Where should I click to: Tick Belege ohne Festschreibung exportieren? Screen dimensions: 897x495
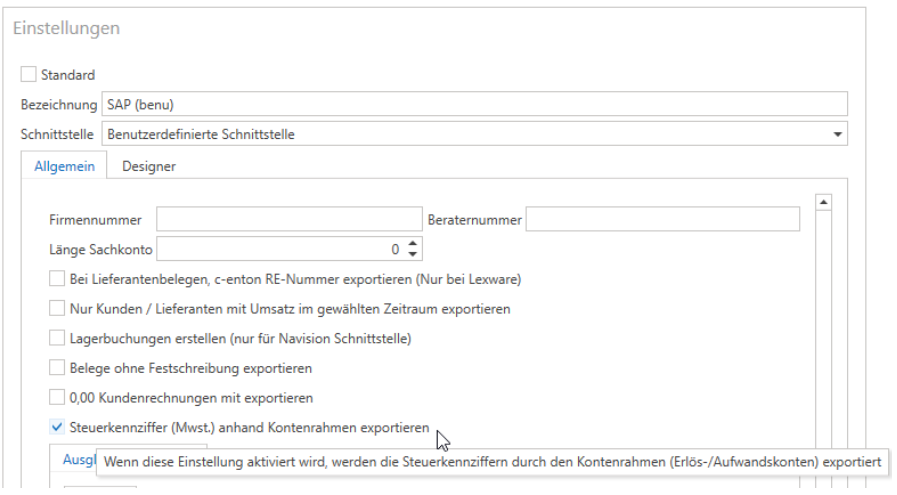(57, 369)
